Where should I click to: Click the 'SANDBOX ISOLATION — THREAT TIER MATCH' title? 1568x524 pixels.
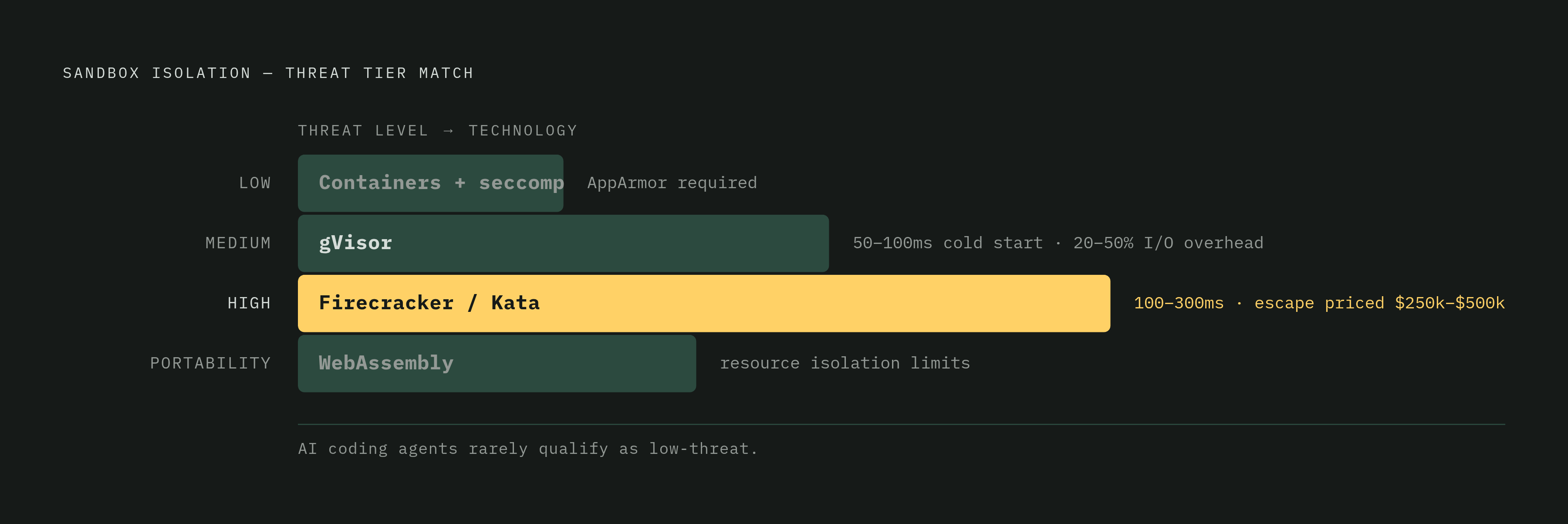pyautogui.click(x=268, y=73)
